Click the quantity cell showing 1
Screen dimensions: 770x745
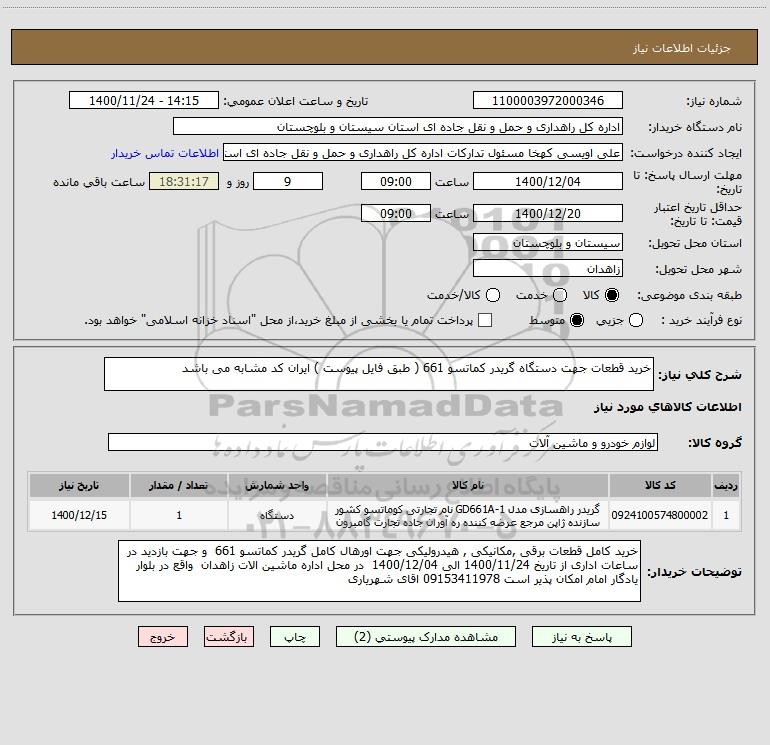179,515
